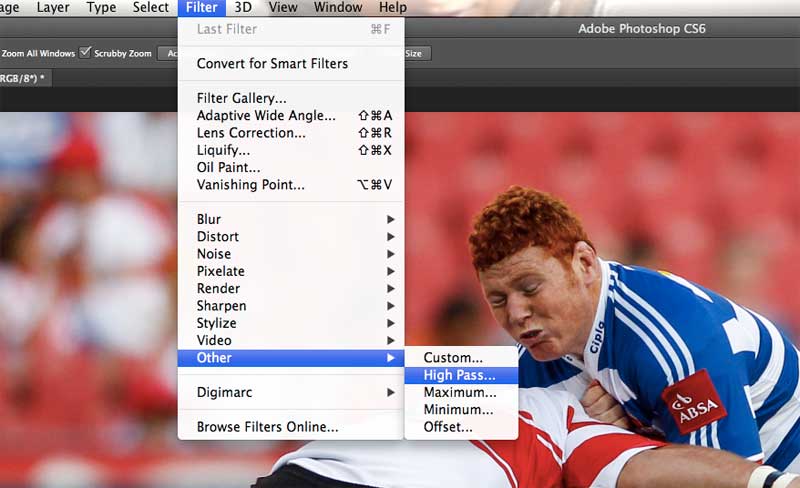Expand the Video submenu
Screen dimensions: 800x488
click(291, 340)
